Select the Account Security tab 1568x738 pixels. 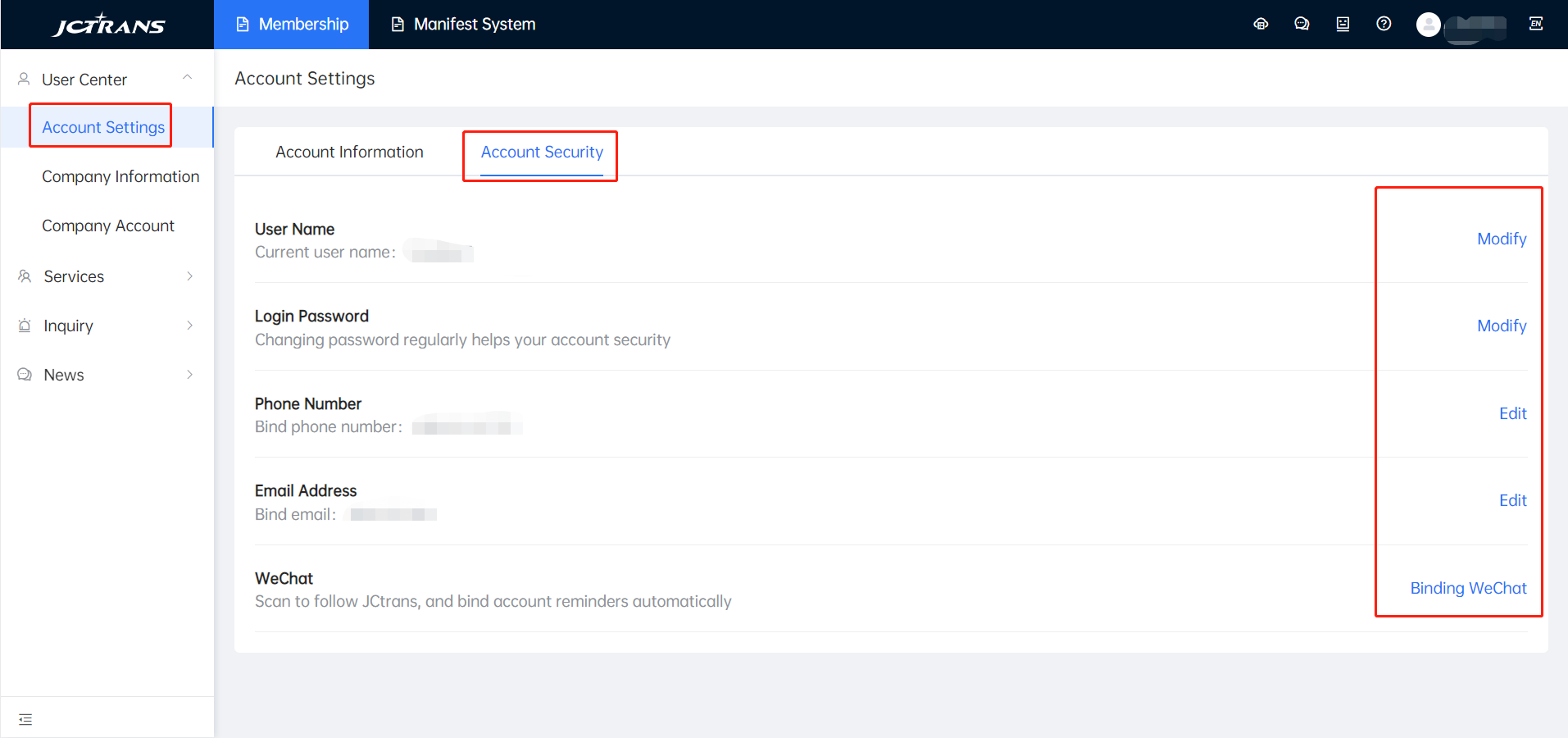pos(542,152)
